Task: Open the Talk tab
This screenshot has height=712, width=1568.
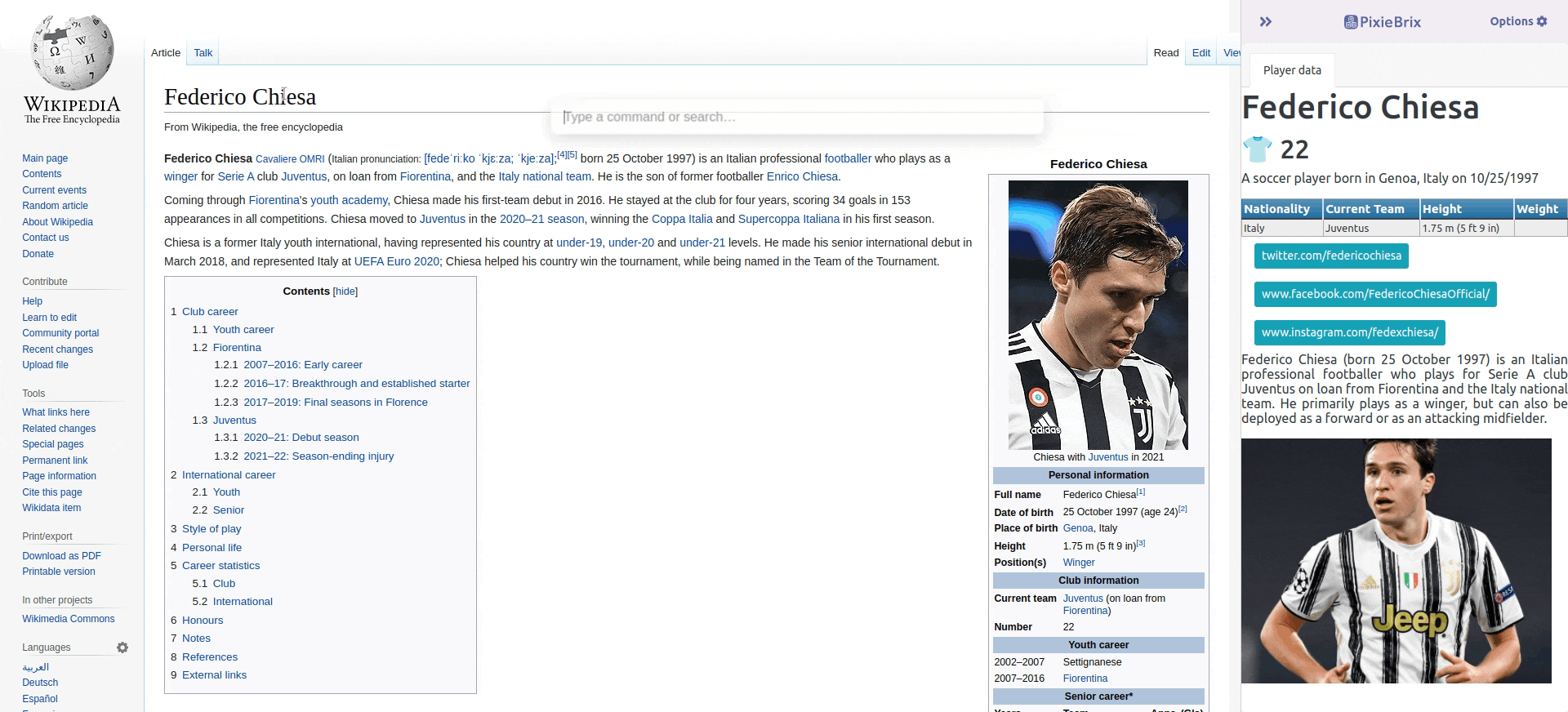Action: tap(203, 53)
